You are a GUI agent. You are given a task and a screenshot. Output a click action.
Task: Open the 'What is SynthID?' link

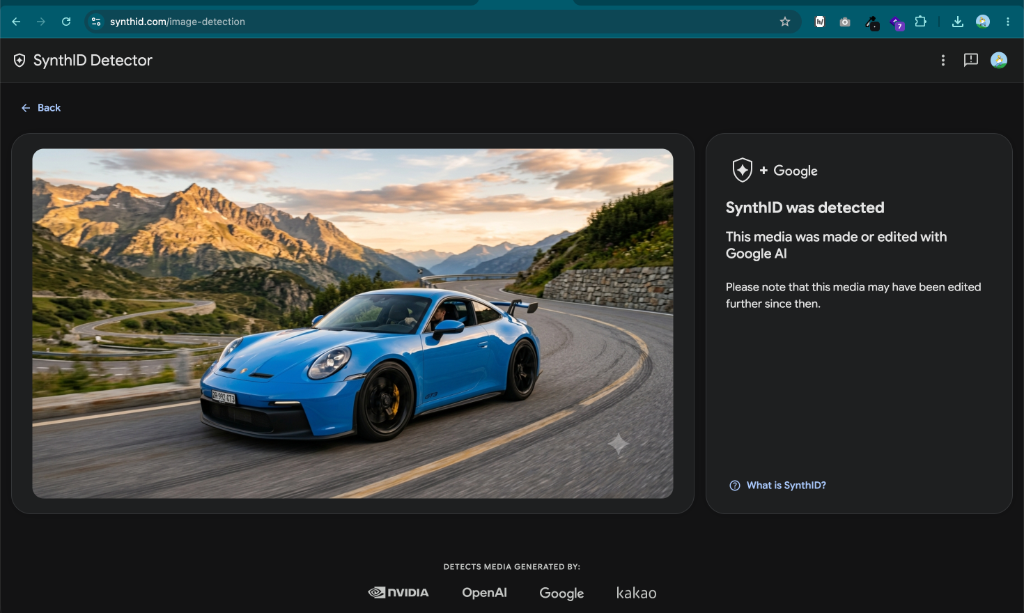pyautogui.click(x=786, y=485)
